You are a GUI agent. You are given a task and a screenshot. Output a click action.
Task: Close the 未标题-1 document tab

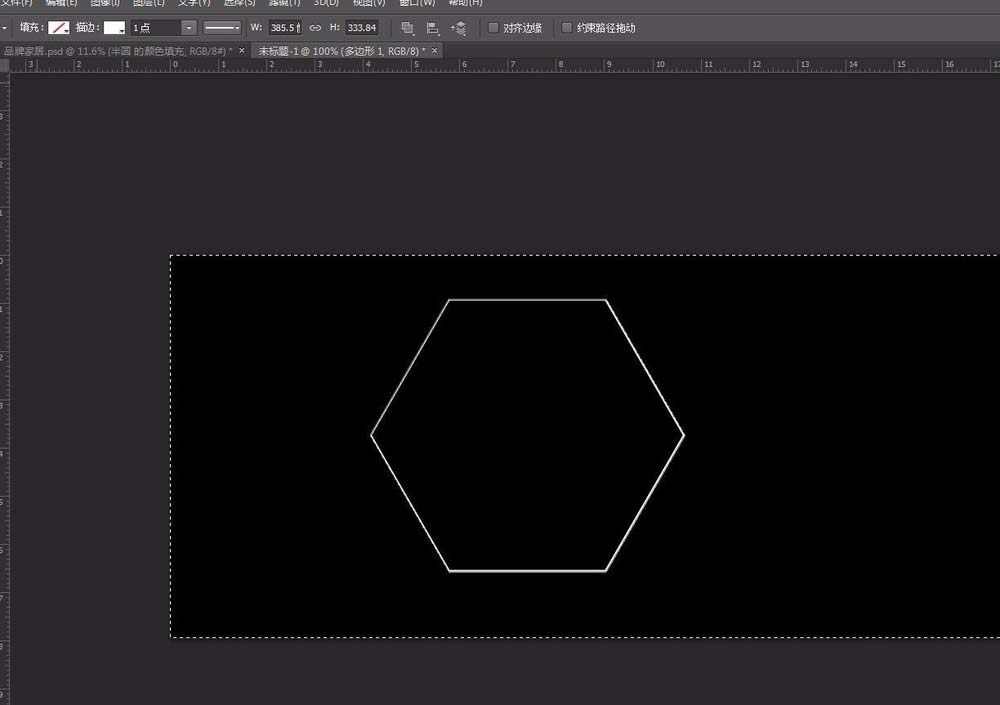(435, 50)
